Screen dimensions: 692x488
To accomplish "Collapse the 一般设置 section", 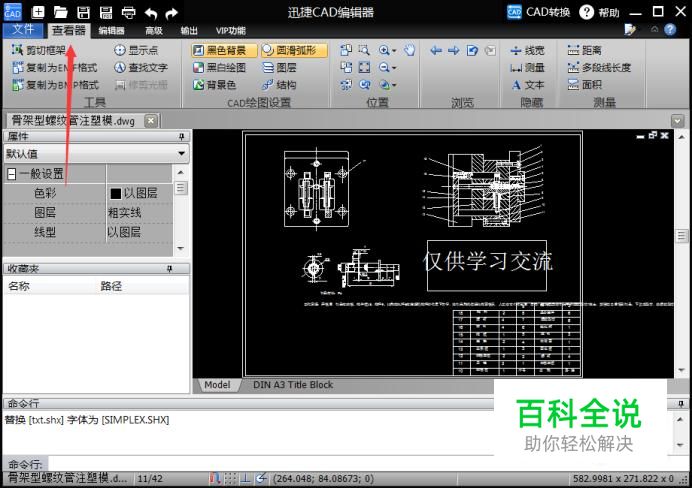I will coord(12,174).
